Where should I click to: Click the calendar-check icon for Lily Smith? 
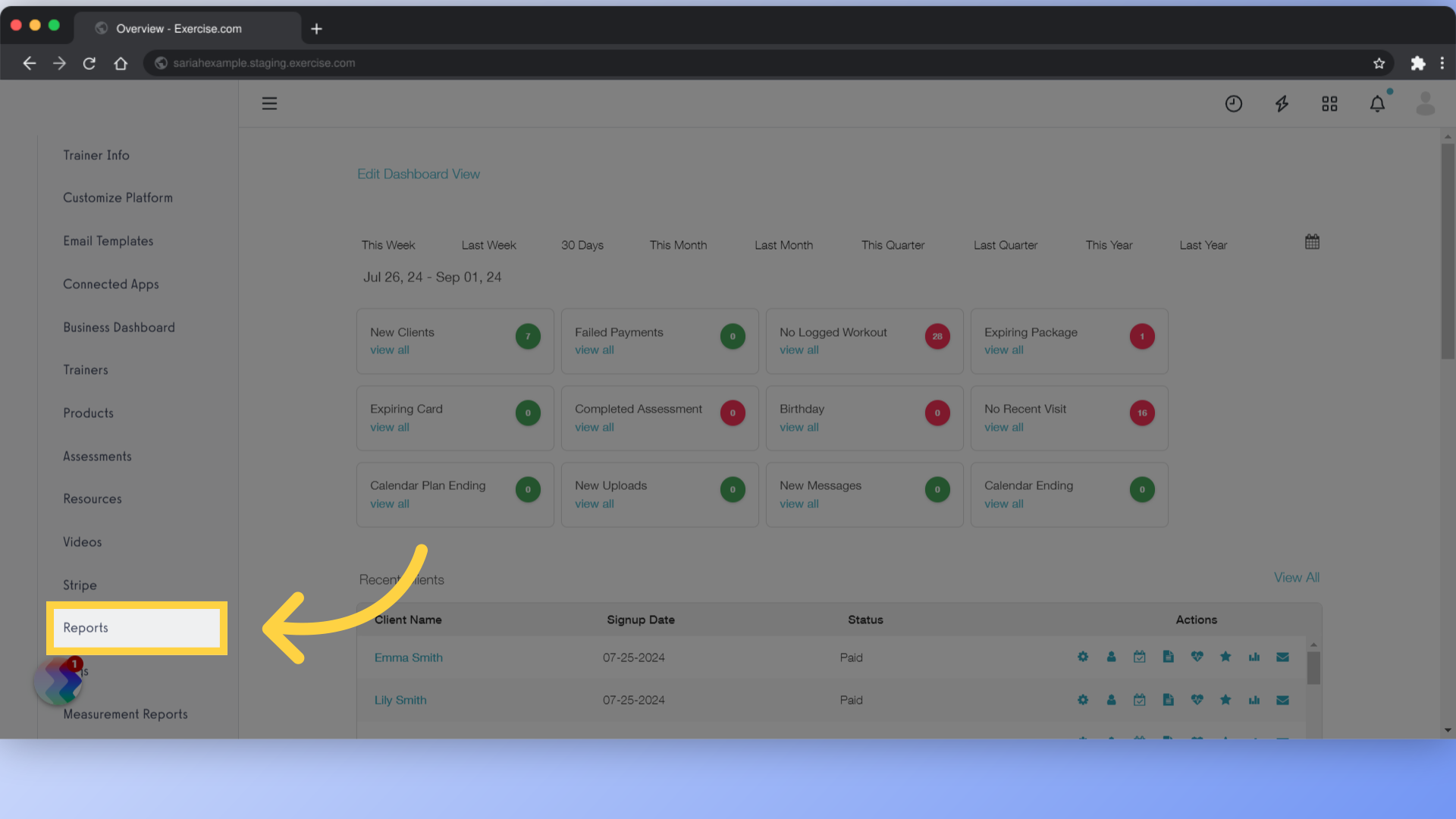pos(1140,700)
